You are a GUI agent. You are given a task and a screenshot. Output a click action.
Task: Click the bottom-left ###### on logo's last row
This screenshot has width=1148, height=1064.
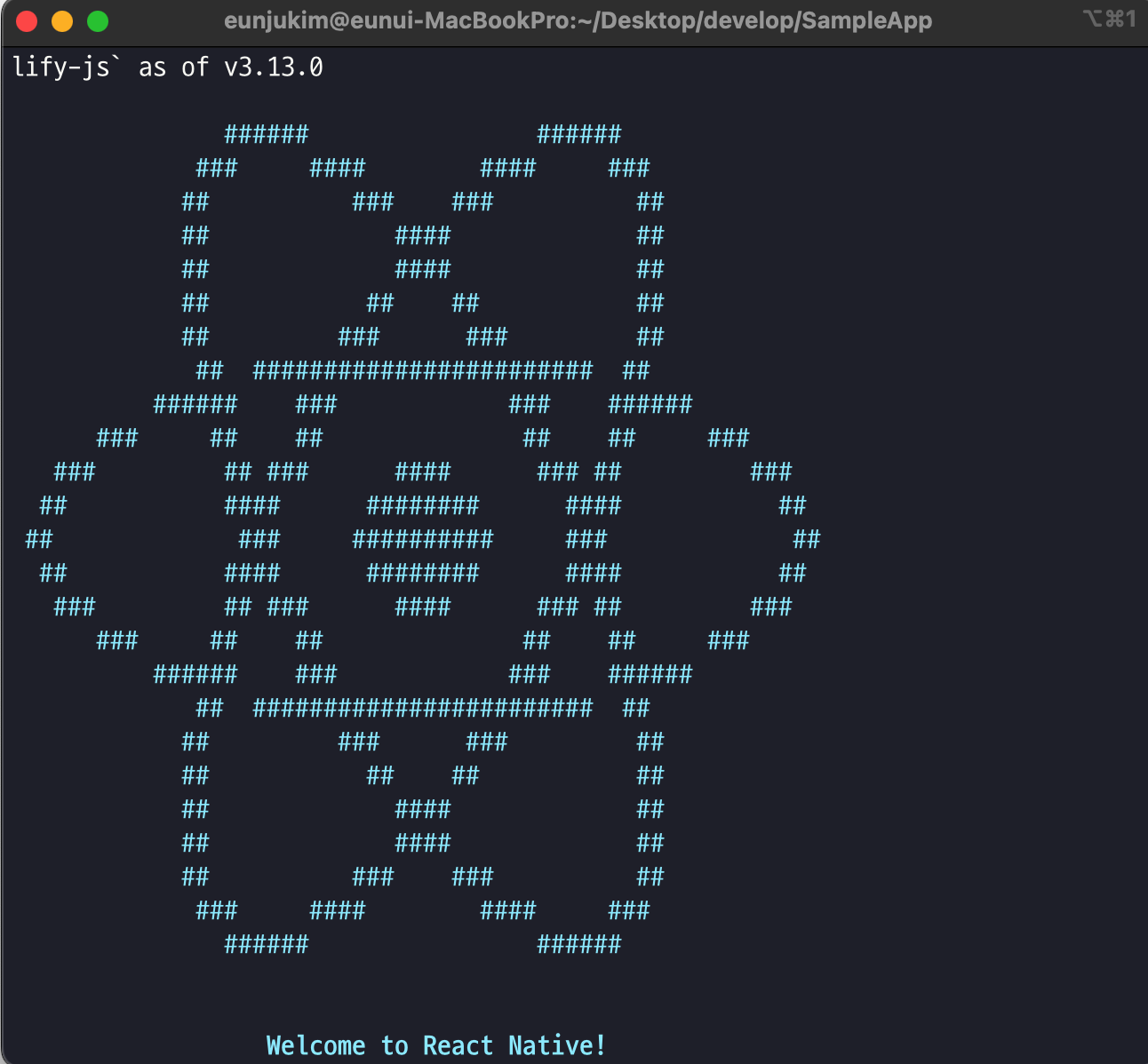tap(267, 944)
